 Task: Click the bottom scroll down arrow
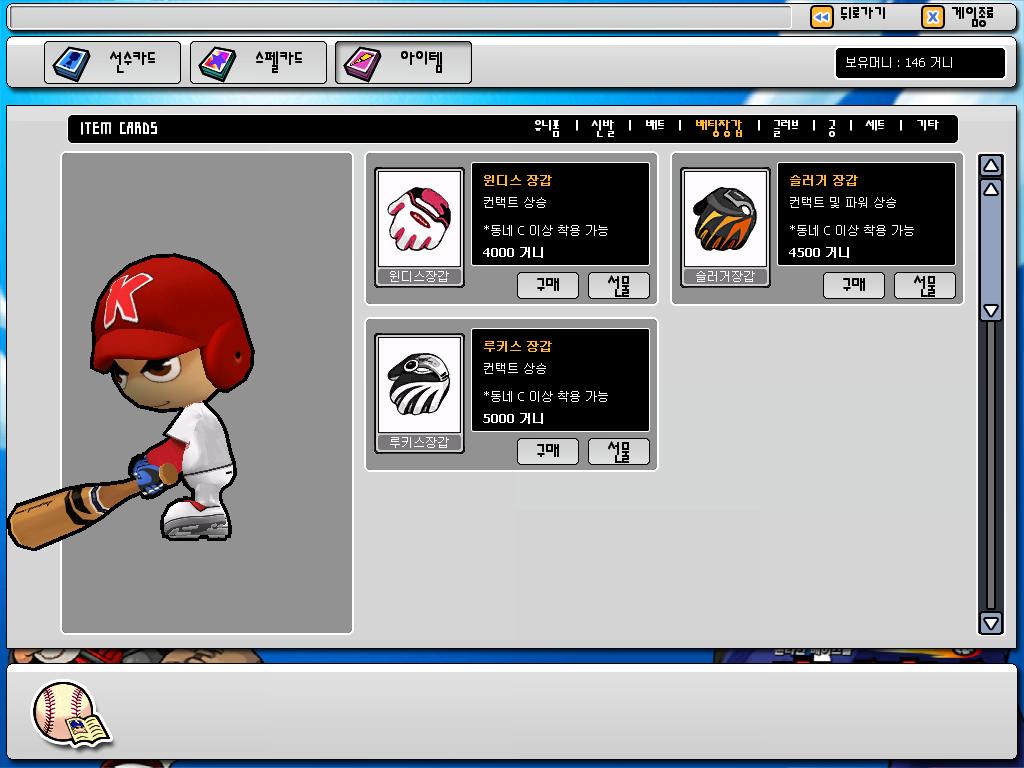[x=990, y=623]
